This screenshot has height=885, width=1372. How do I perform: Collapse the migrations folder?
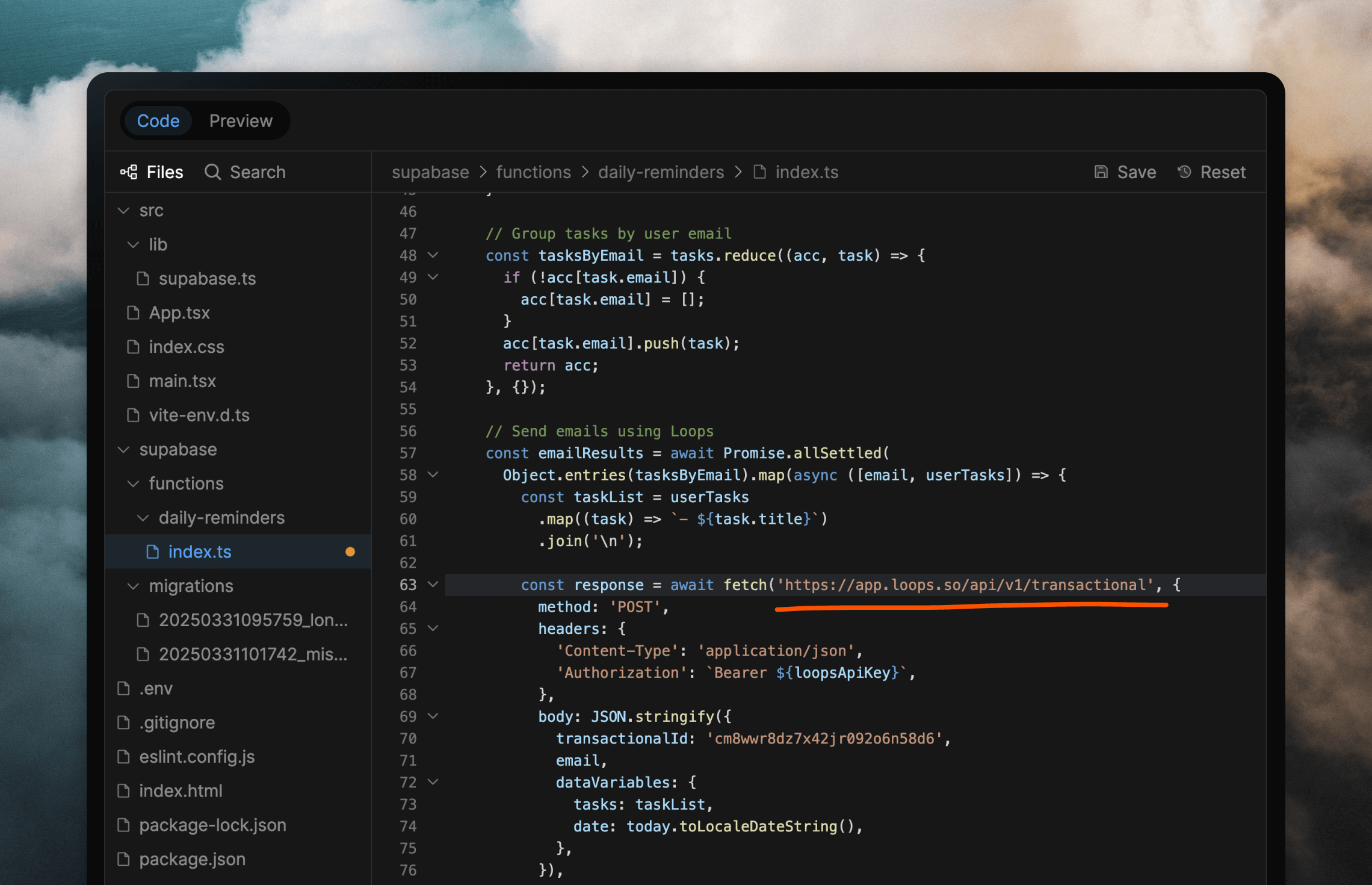[134, 586]
